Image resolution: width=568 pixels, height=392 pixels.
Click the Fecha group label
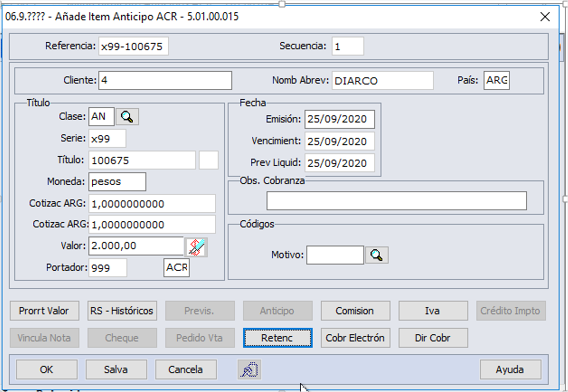252,103
